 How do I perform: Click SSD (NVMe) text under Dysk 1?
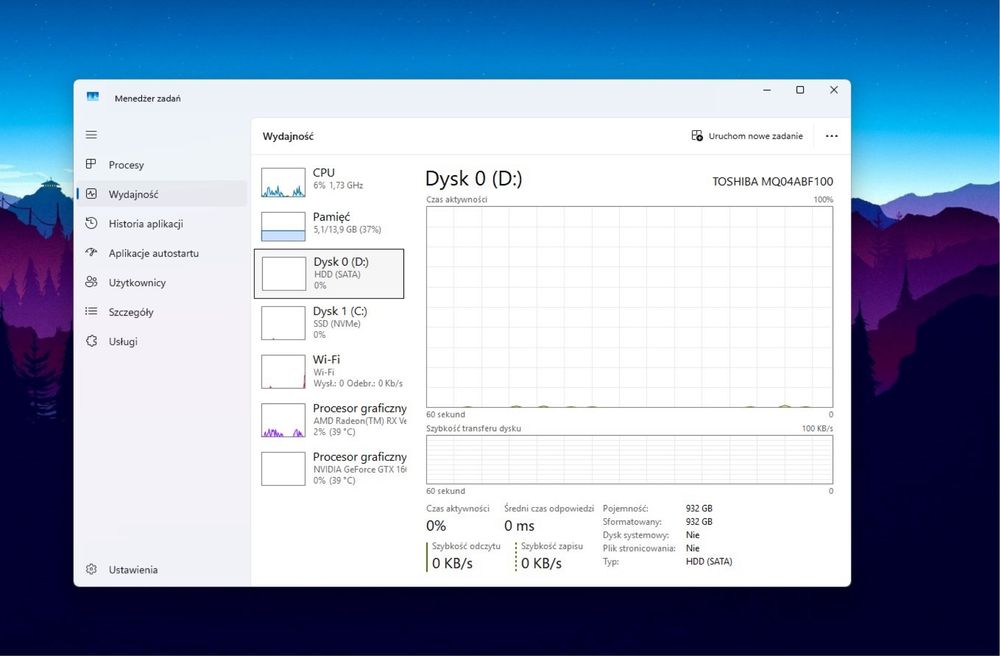click(337, 323)
